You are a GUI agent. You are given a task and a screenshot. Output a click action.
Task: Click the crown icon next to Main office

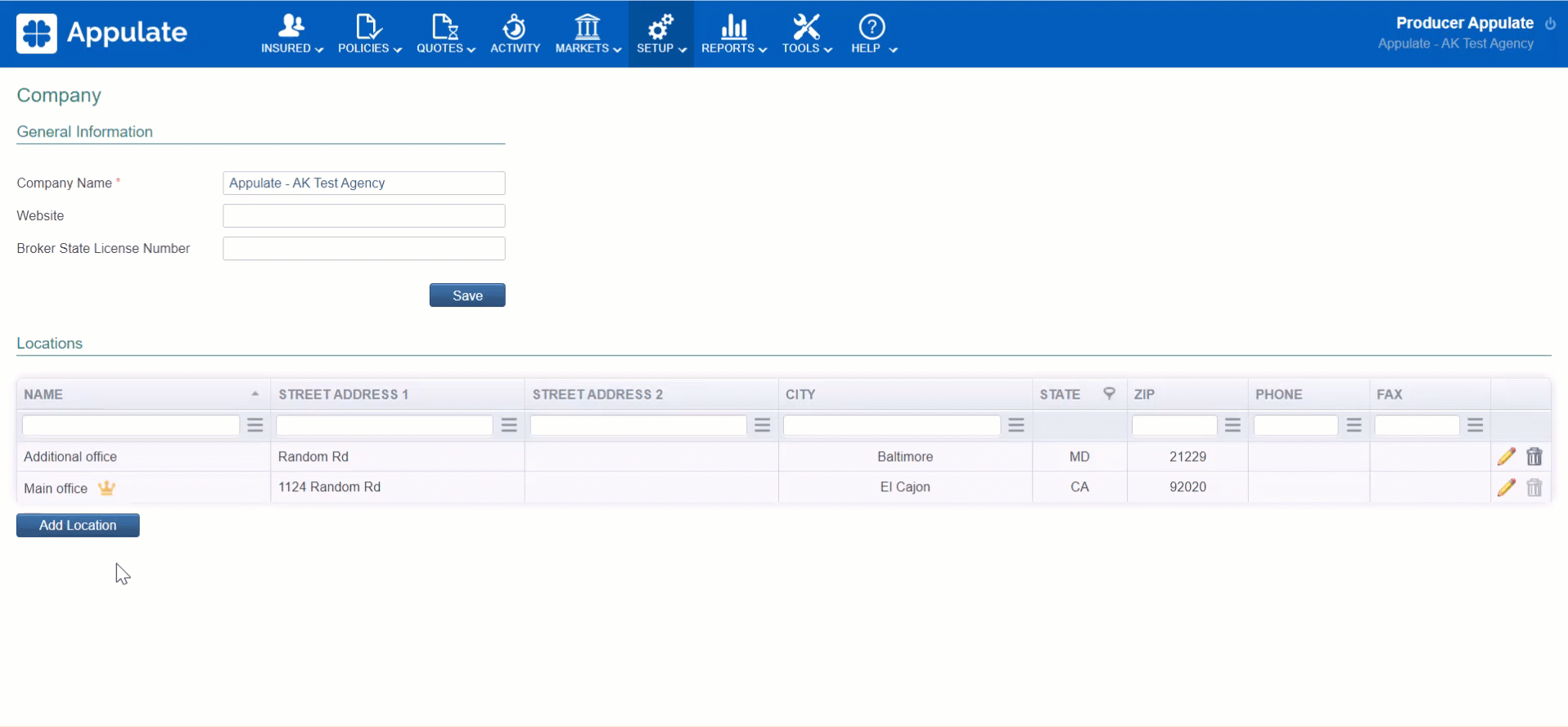point(106,488)
